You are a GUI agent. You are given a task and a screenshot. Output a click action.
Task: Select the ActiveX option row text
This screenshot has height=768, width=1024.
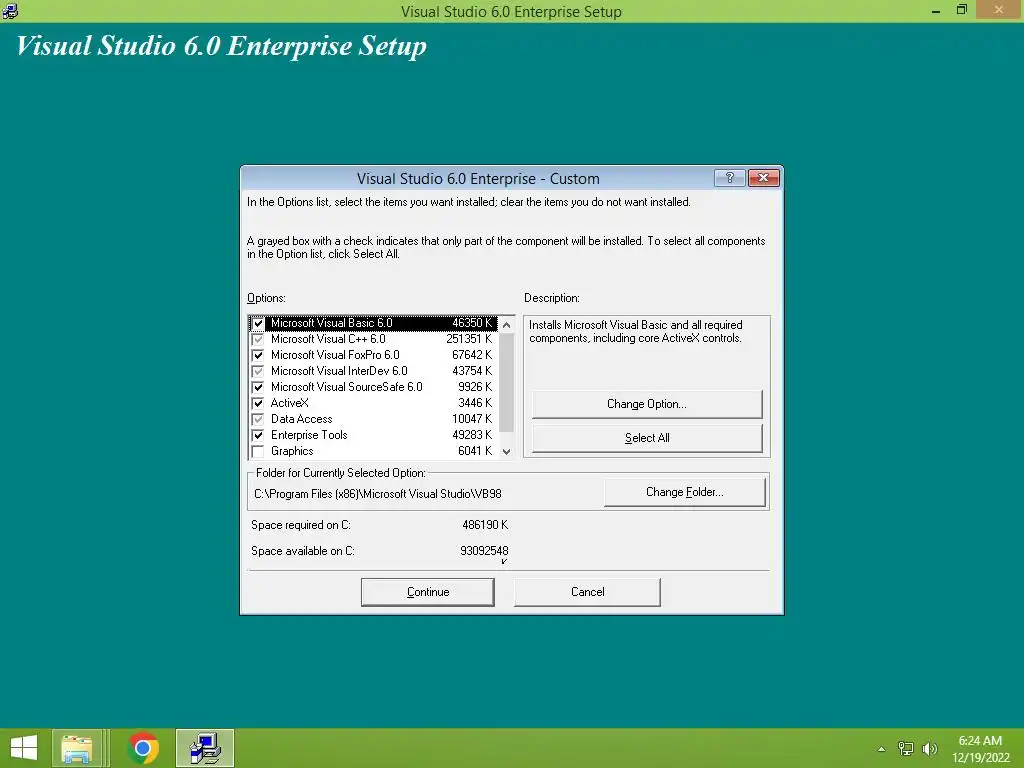click(x=289, y=403)
